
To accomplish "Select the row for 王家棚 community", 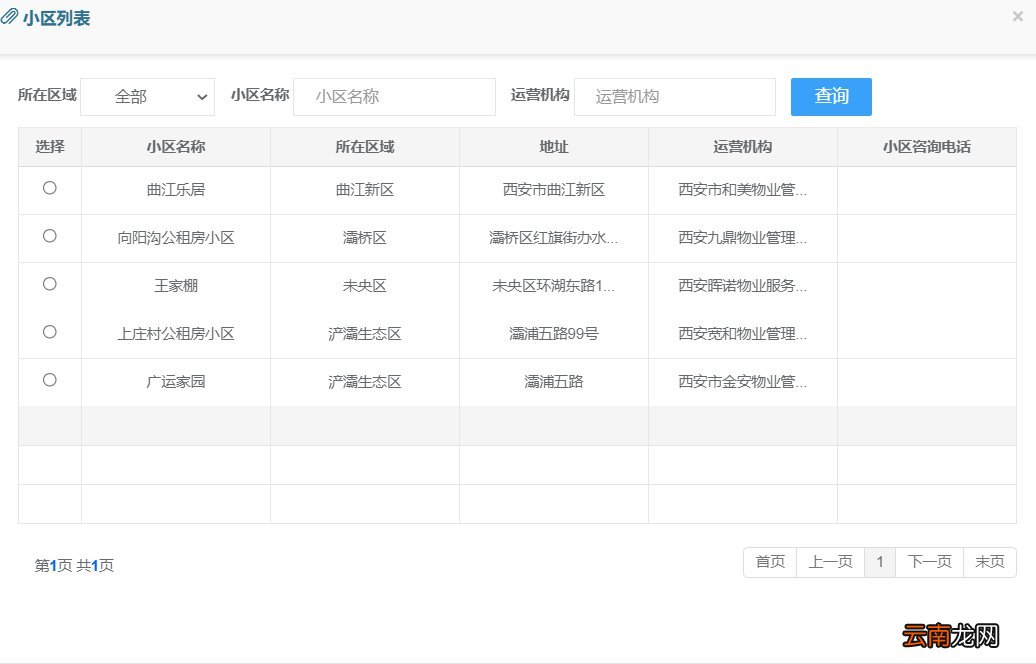I will click(49, 284).
